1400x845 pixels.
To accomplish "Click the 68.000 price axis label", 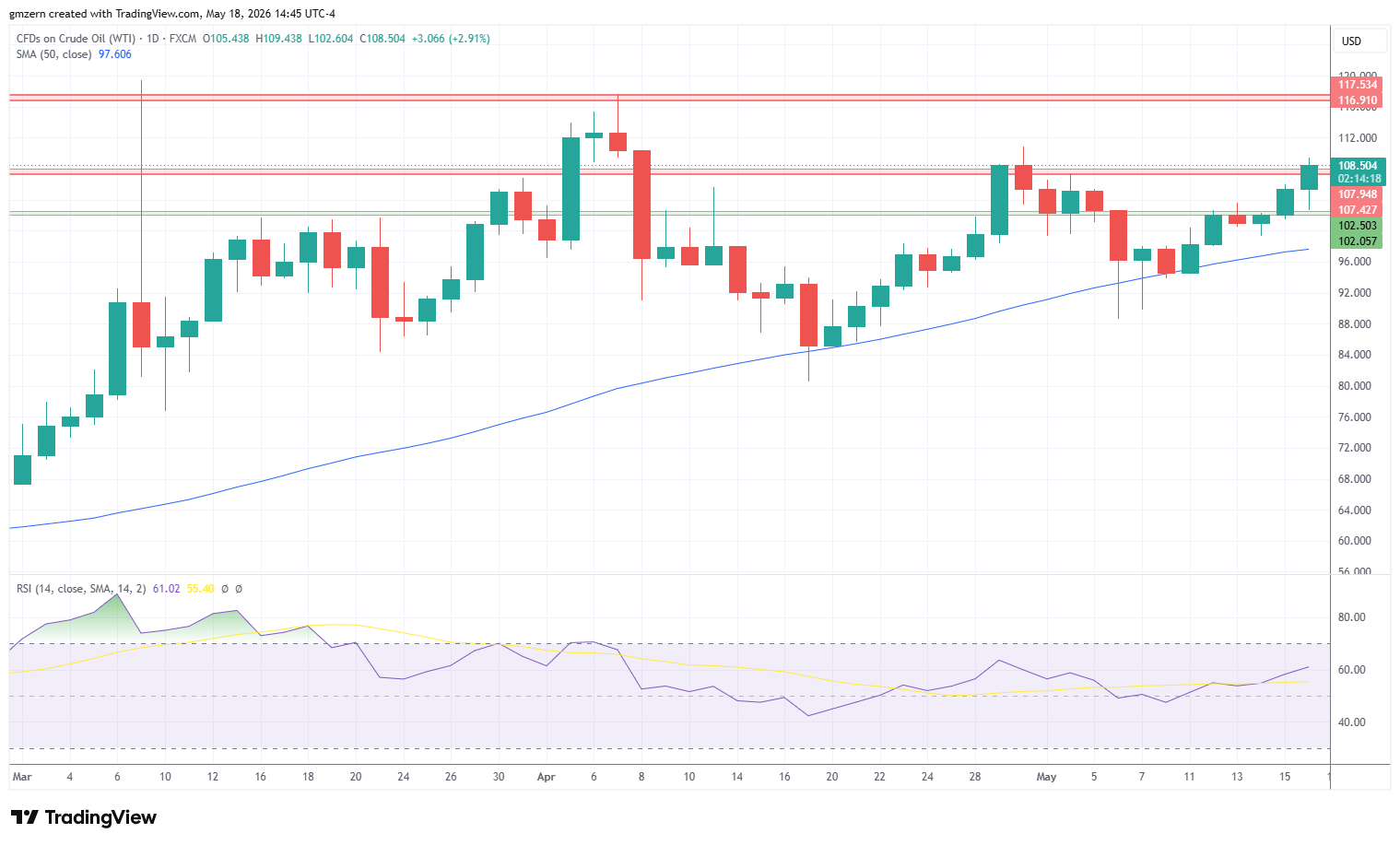I will (1354, 479).
